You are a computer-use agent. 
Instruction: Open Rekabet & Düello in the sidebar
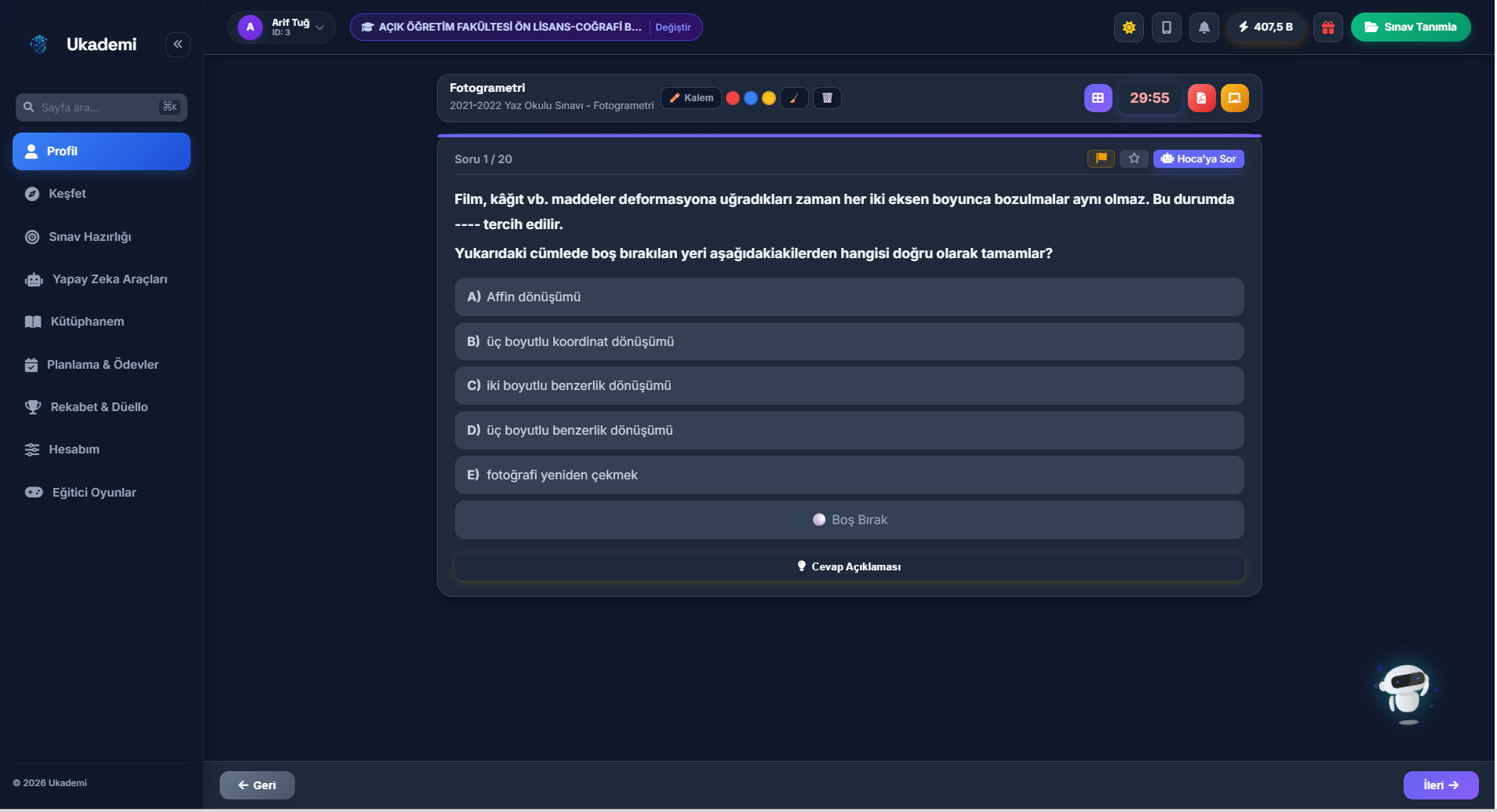(101, 407)
